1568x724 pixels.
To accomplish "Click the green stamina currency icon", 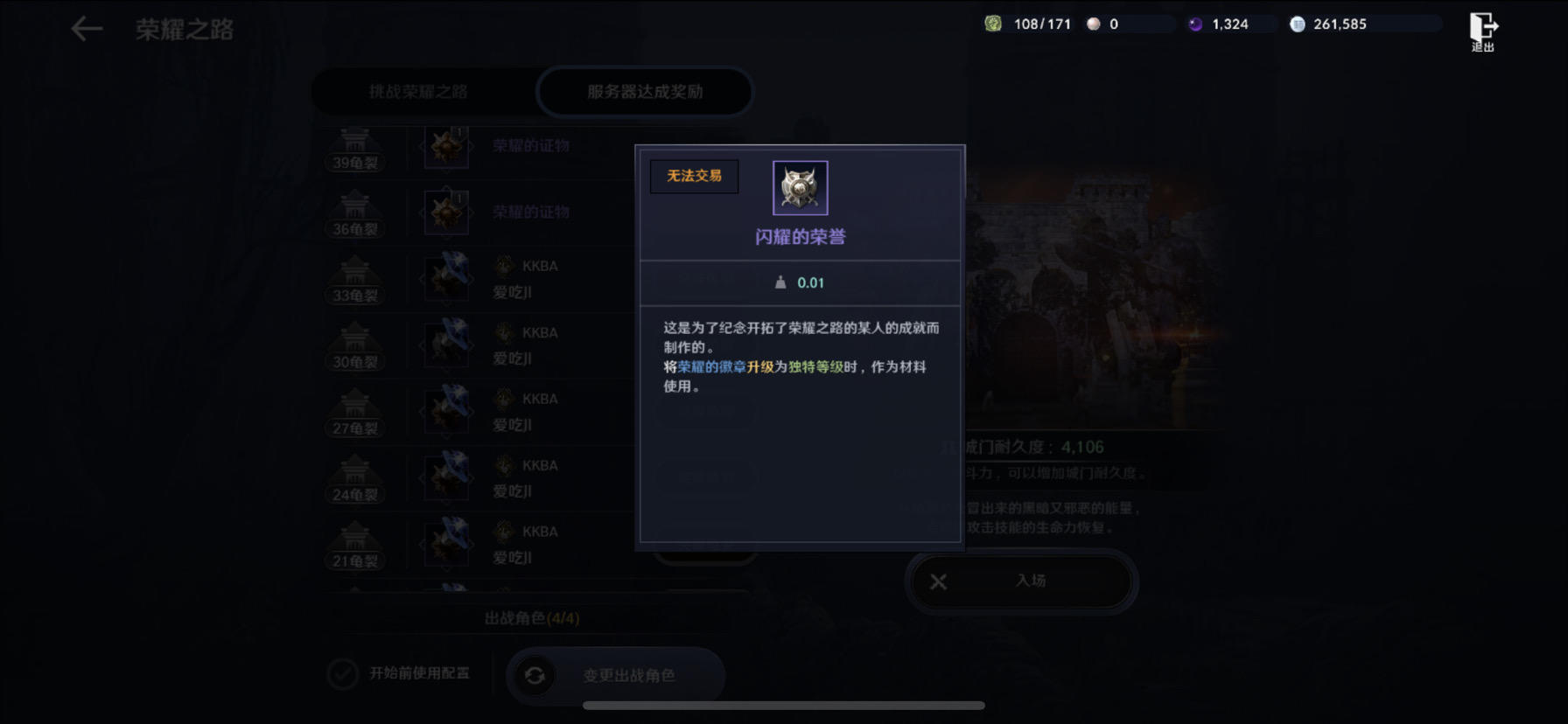I will tap(993, 24).
